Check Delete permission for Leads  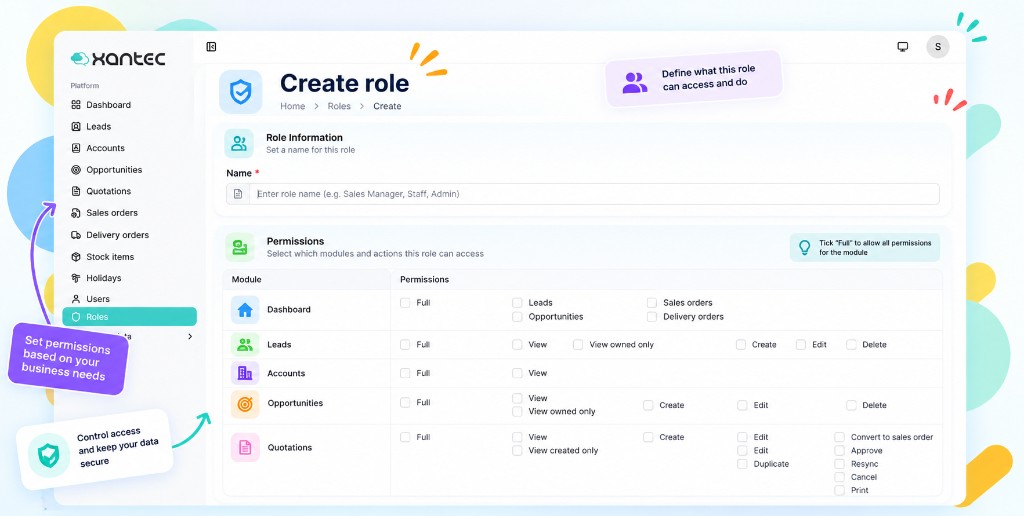click(852, 344)
